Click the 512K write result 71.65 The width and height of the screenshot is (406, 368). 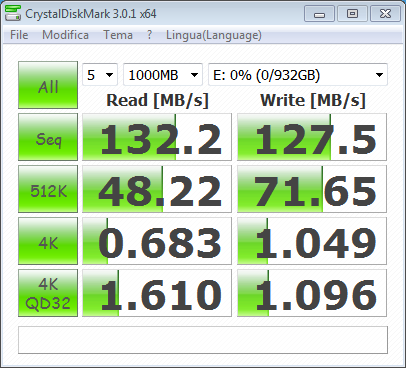[312, 189]
